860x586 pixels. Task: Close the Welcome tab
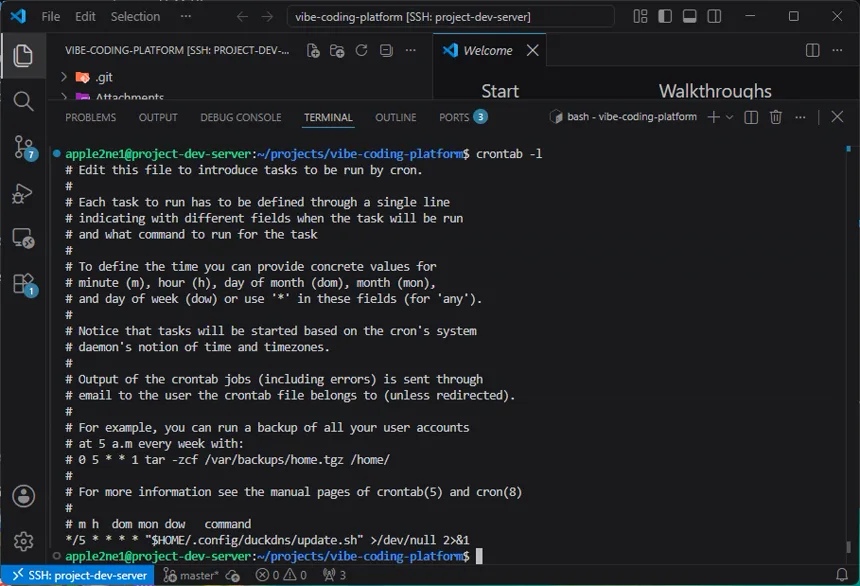[x=532, y=50]
